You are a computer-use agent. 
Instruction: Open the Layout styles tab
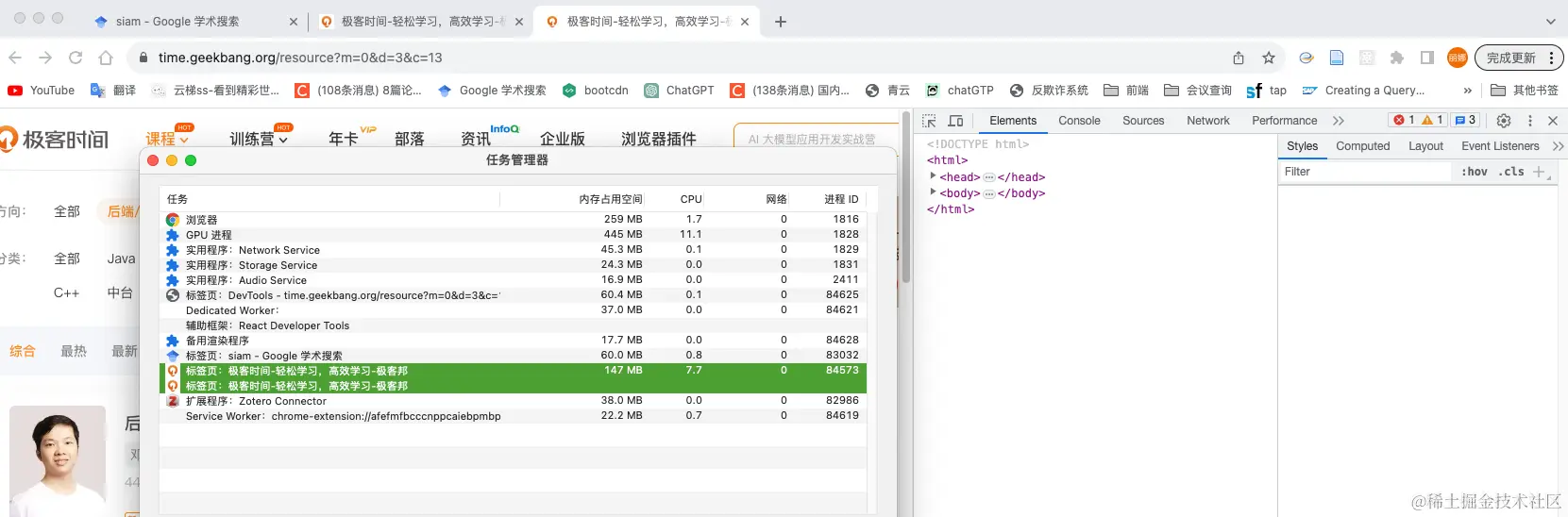pos(1425,146)
